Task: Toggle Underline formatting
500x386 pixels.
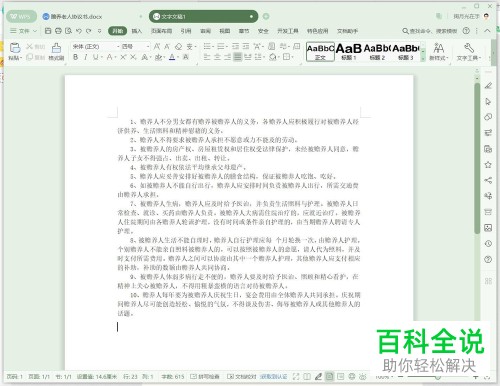Action: click(x=96, y=57)
